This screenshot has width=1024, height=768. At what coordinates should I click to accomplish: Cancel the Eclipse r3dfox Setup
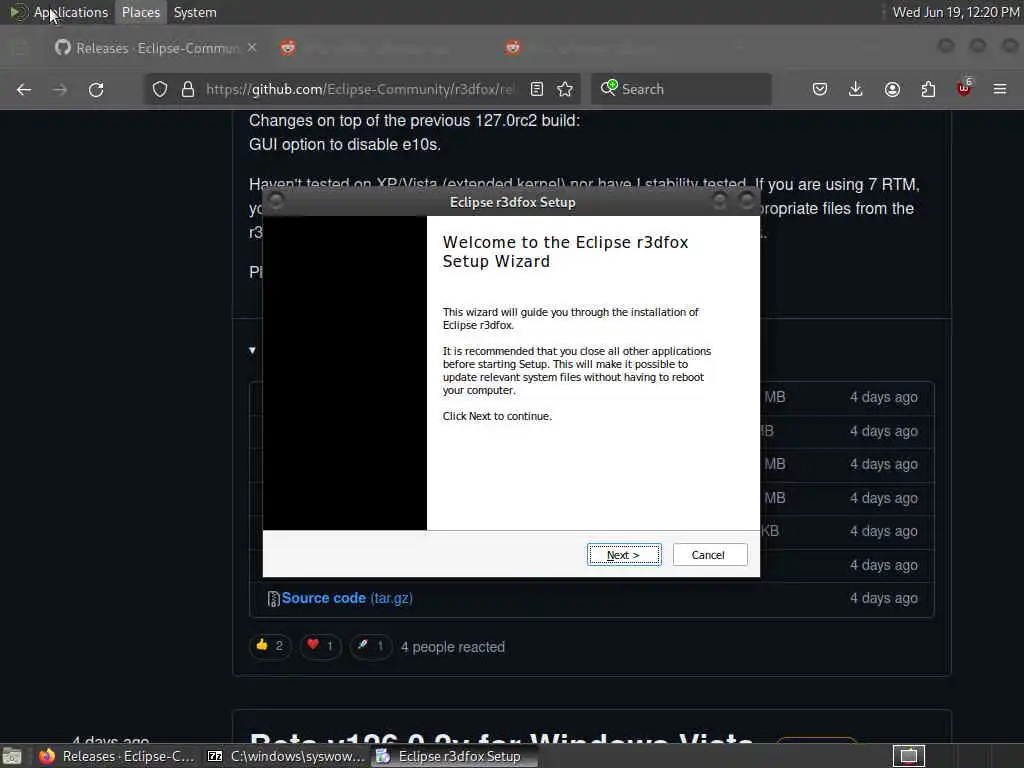[x=709, y=554]
